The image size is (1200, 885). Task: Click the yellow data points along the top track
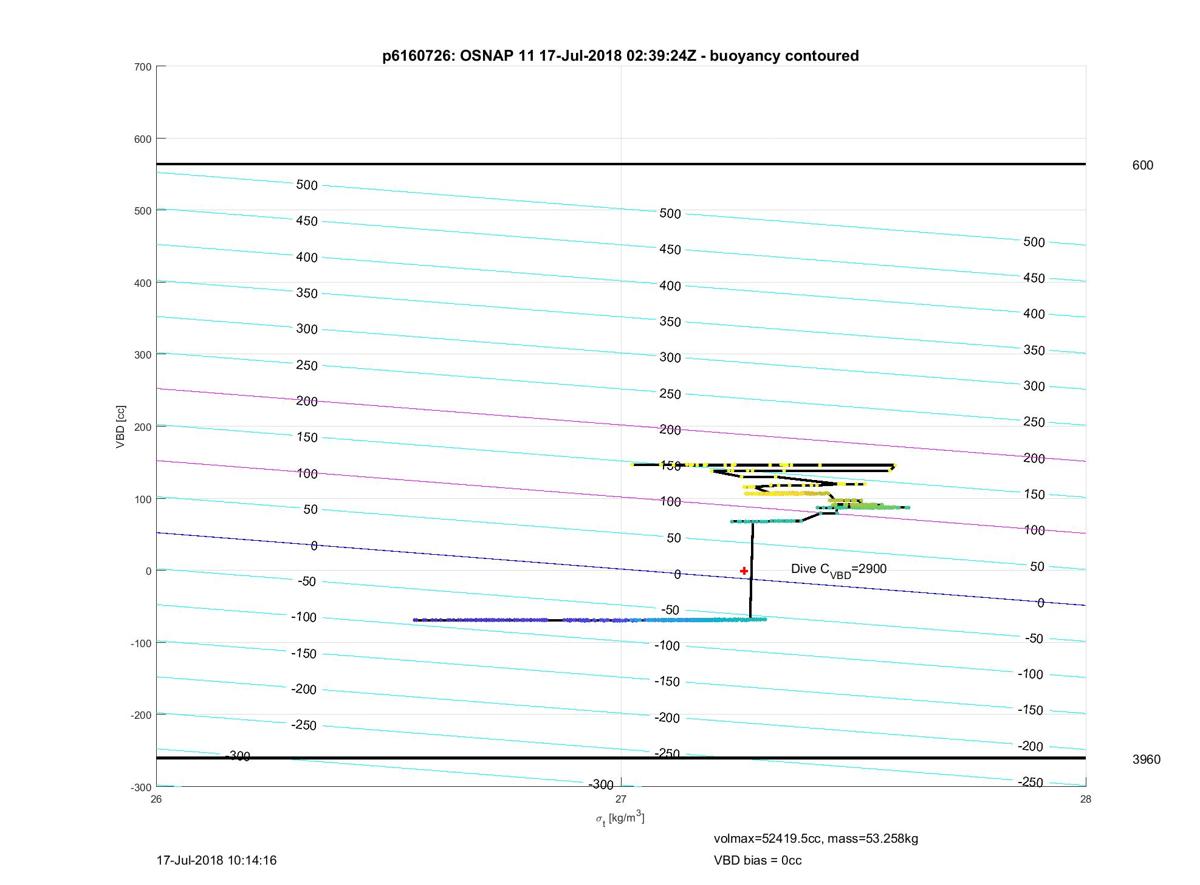coord(763,465)
